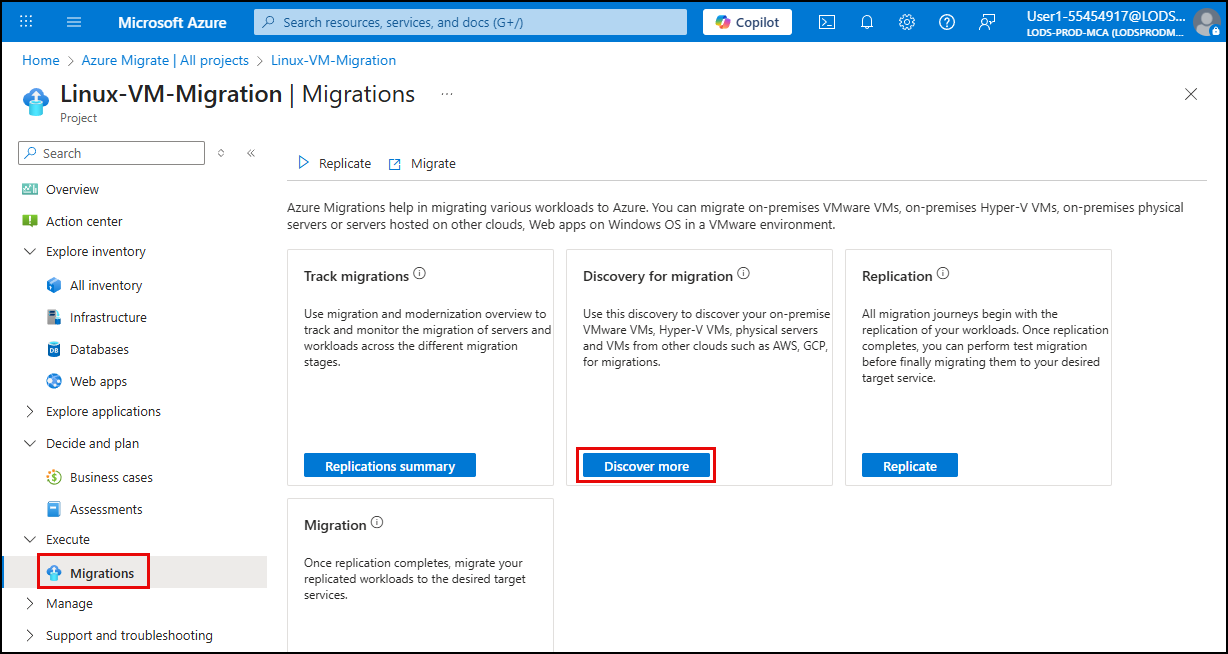
Task: Click the global search resources field
Action: (470, 22)
